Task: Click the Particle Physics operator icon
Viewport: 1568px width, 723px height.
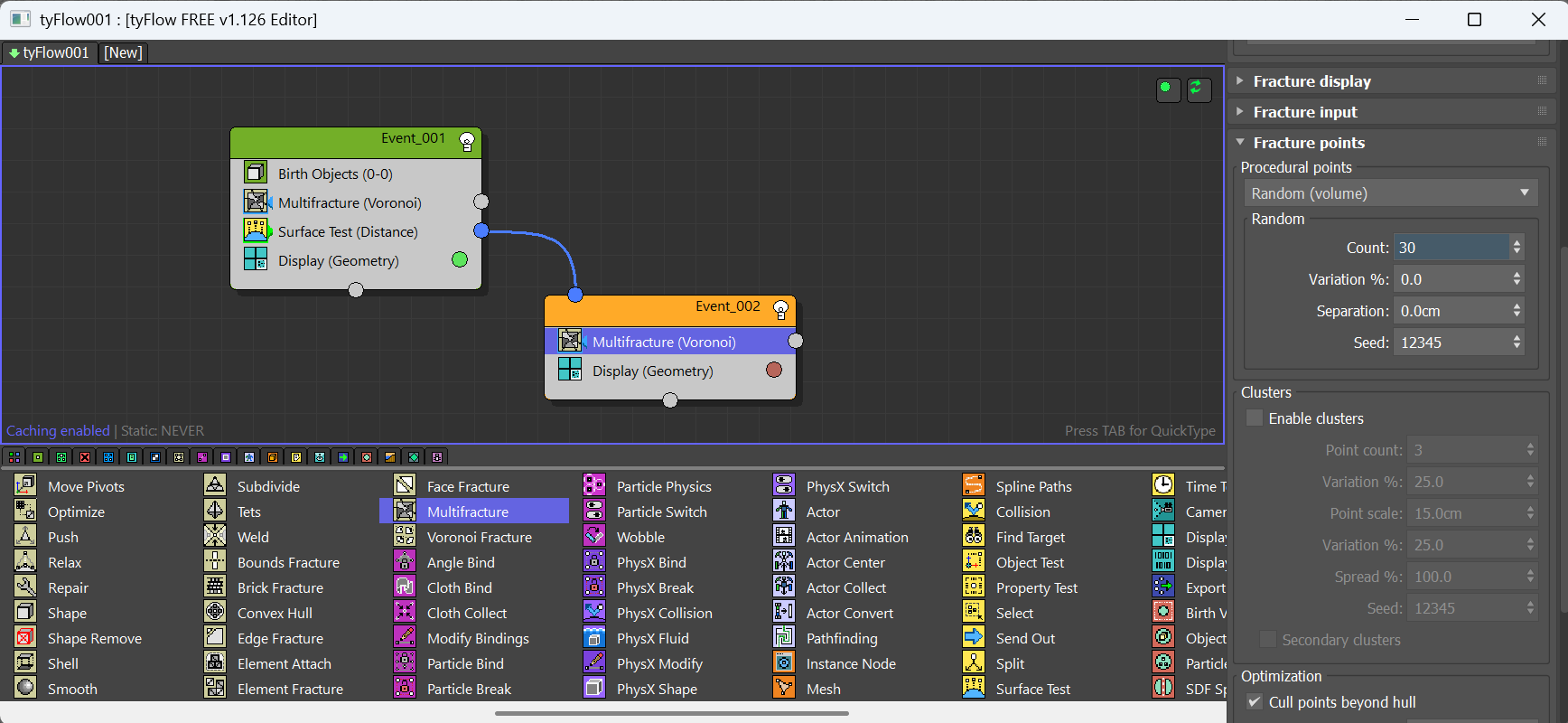Action: (x=594, y=486)
